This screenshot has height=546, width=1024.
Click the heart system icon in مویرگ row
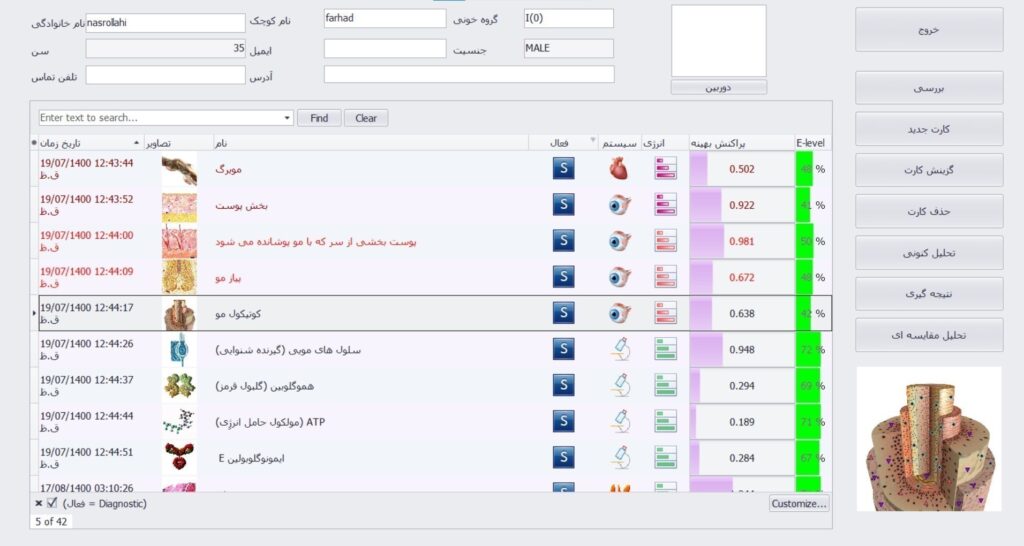(x=618, y=169)
